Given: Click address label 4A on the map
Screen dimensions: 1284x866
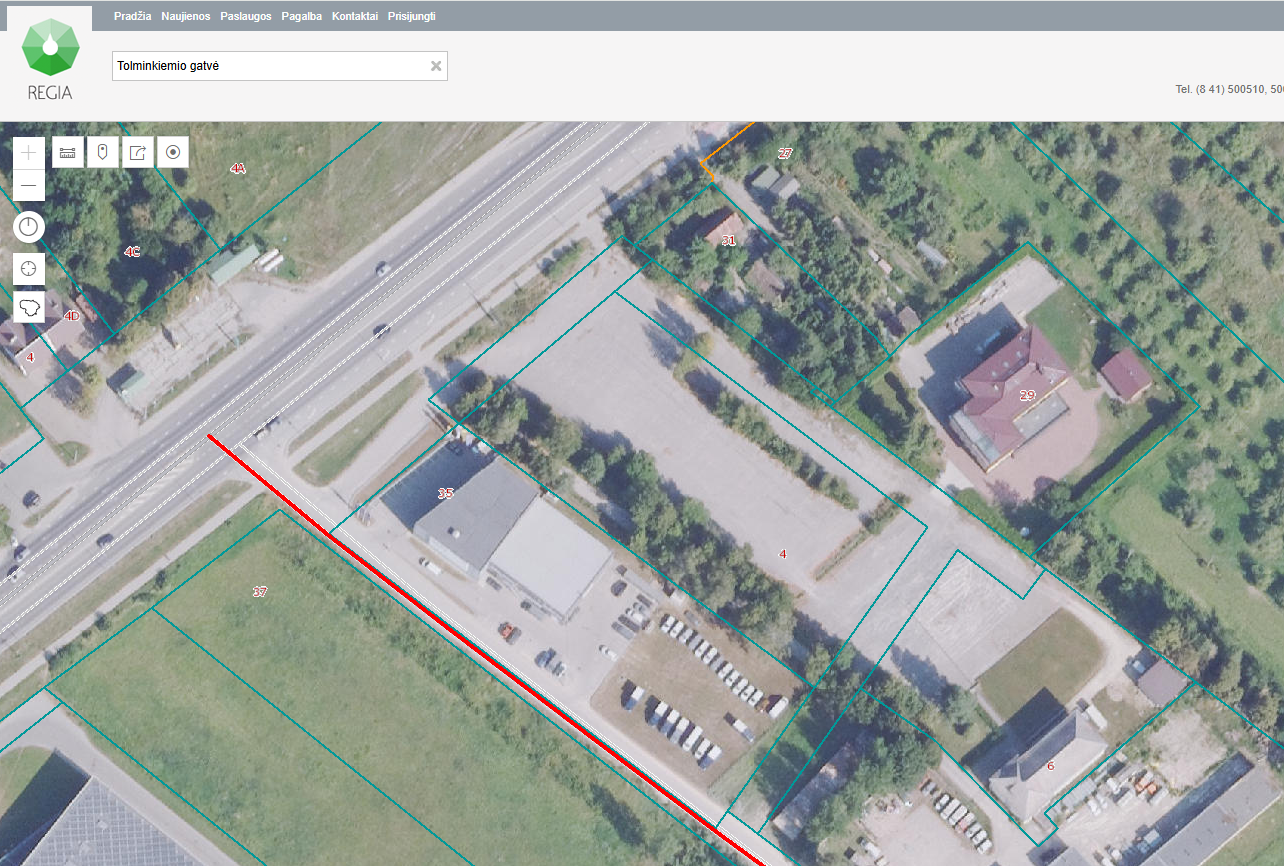Looking at the screenshot, I should [237, 169].
